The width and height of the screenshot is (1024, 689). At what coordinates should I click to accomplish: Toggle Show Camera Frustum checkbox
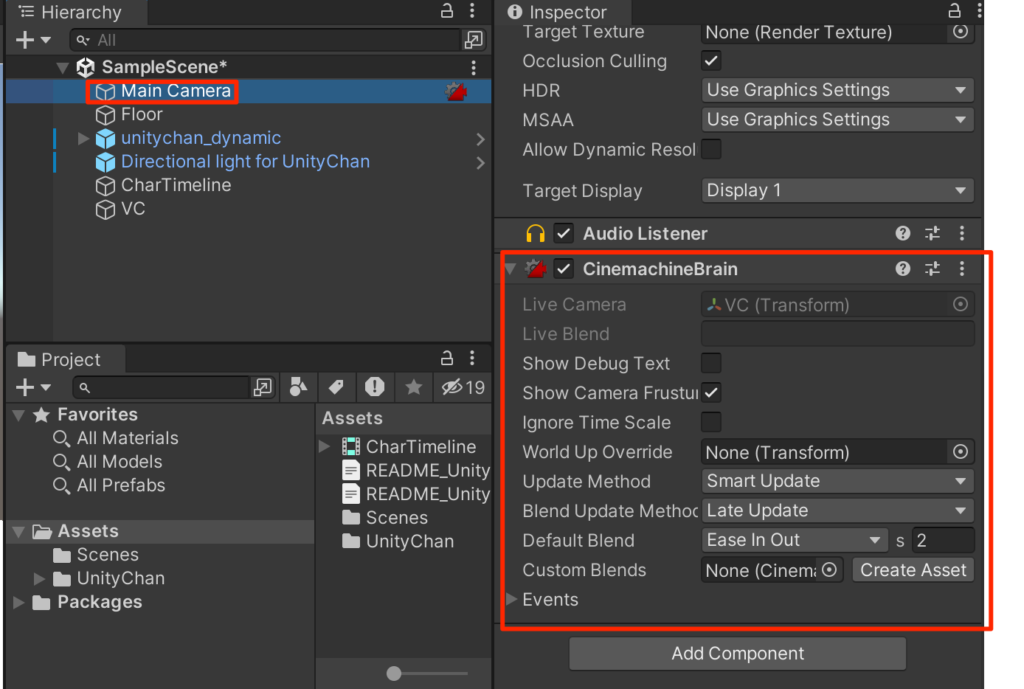coord(711,393)
